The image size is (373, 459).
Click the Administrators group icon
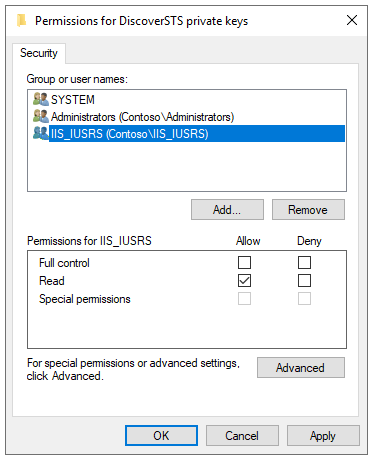[41, 116]
